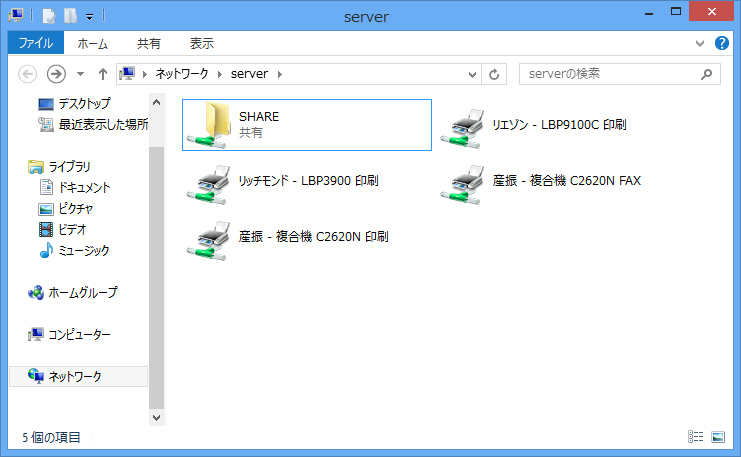
Task: Click the ホームグループ icon
Action: point(36,293)
